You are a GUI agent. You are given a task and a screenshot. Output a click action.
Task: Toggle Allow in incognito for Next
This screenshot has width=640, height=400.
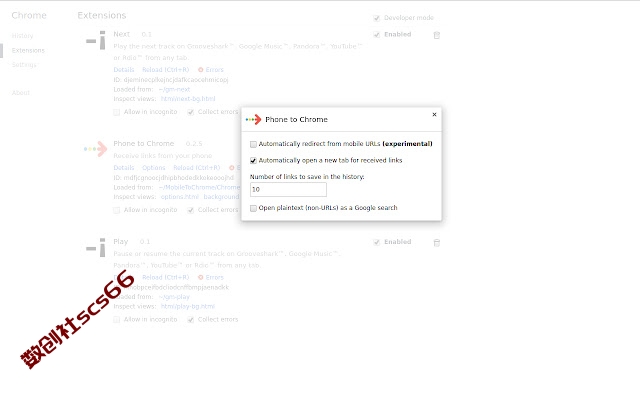click(117, 112)
